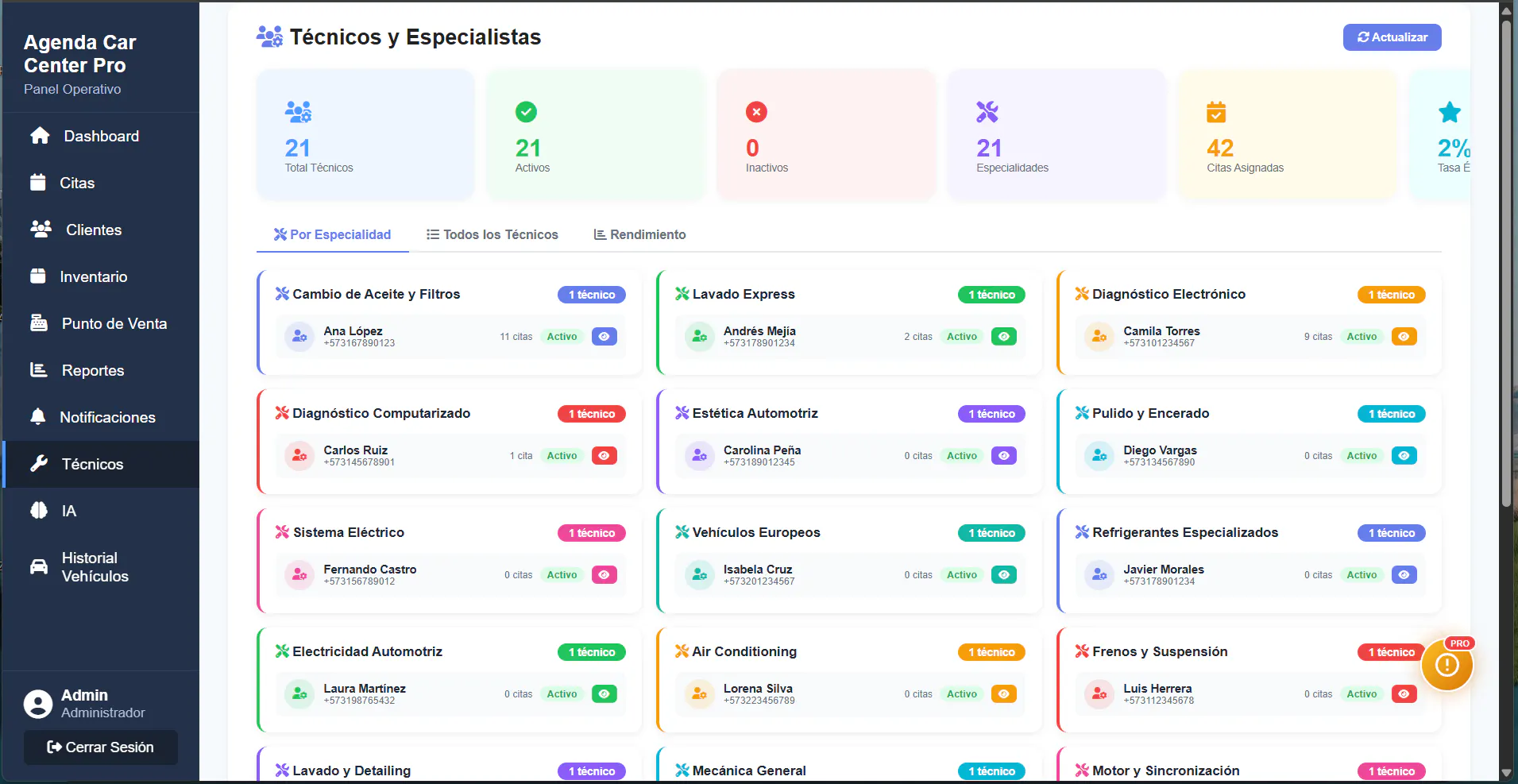The image size is (1518, 784).
Task: Click the Admin user avatar icon
Action: click(x=38, y=704)
